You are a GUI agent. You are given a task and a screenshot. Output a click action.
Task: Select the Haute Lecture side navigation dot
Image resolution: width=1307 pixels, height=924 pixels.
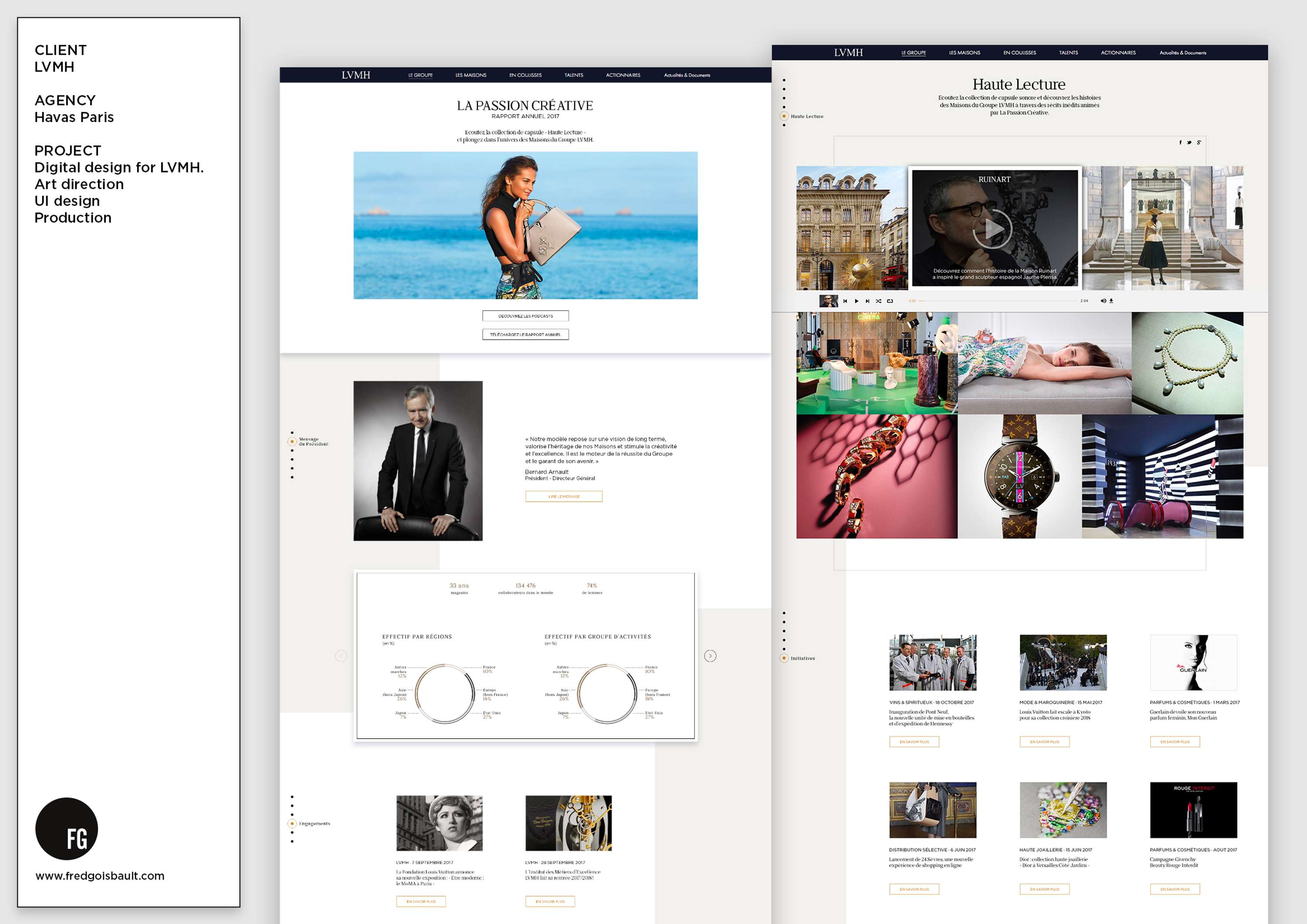pyautogui.click(x=784, y=116)
